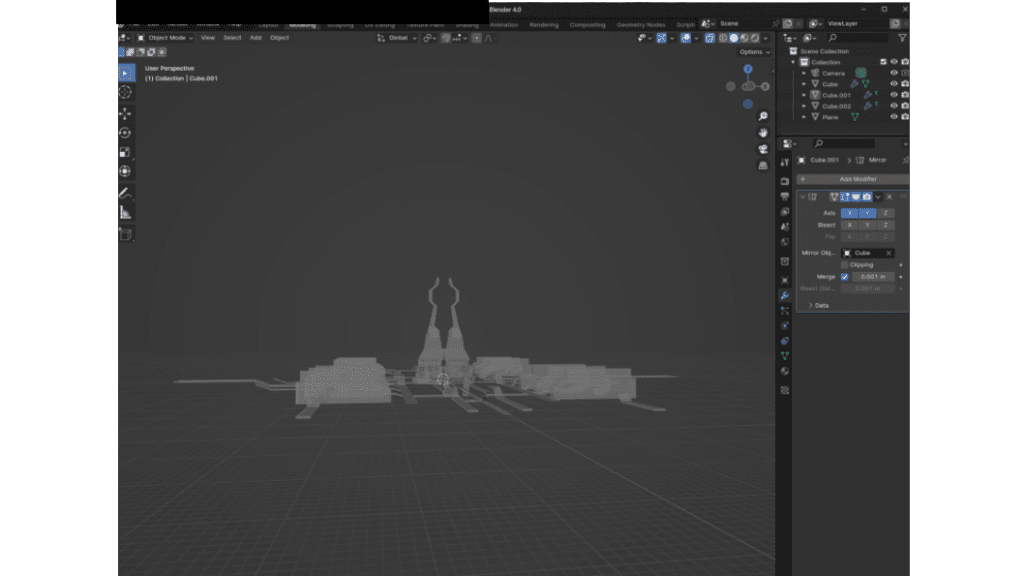The width and height of the screenshot is (1024, 576).
Task: Expand the Cube.001 item in outliner
Action: tap(804, 95)
